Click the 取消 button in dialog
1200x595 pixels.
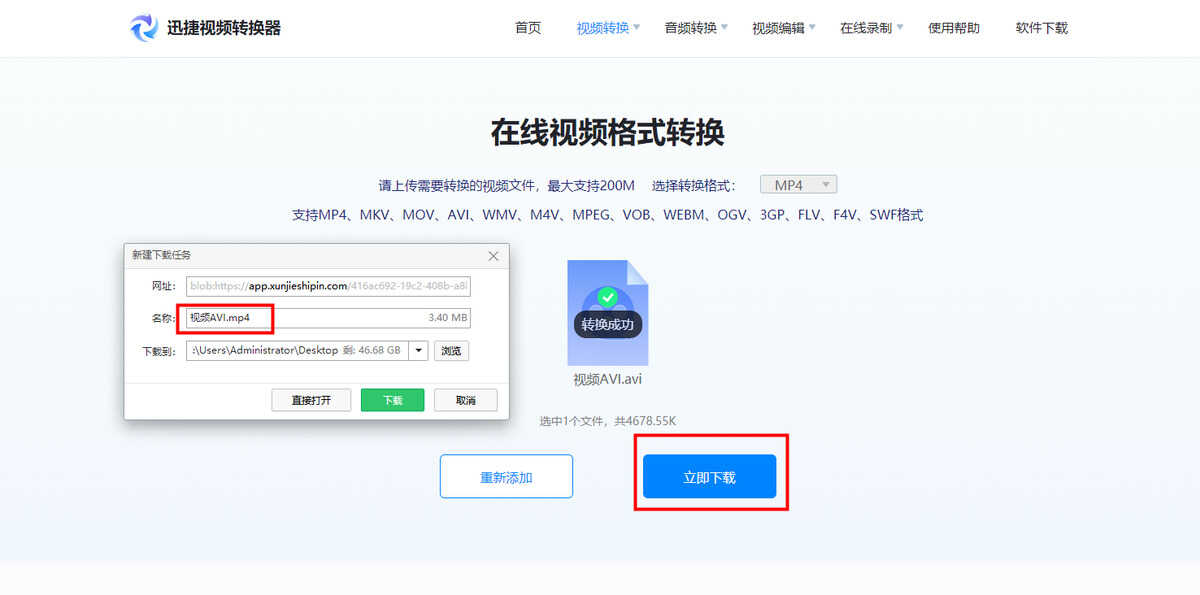click(x=466, y=400)
